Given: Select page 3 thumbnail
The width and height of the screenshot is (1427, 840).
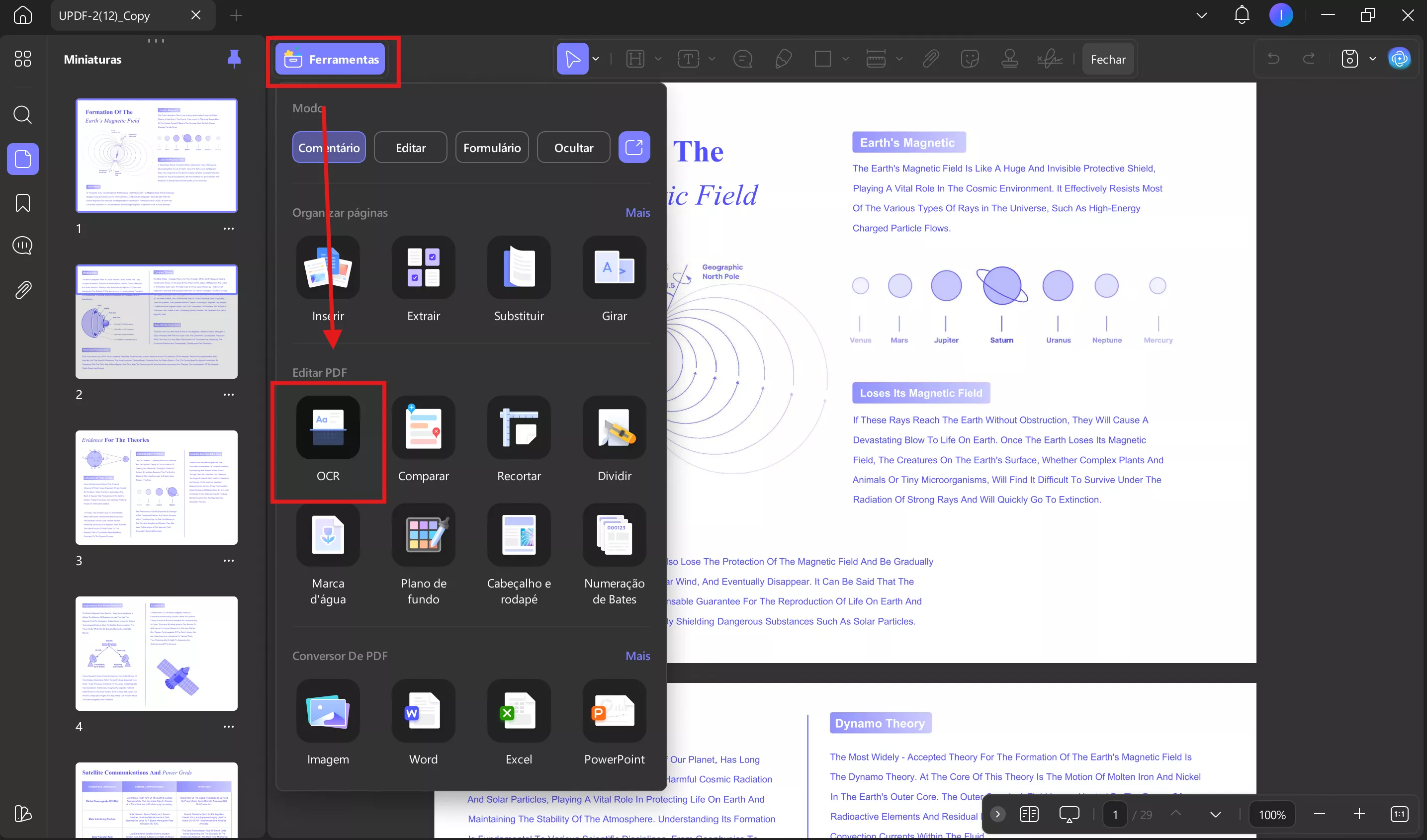Looking at the screenshot, I should tap(157, 488).
